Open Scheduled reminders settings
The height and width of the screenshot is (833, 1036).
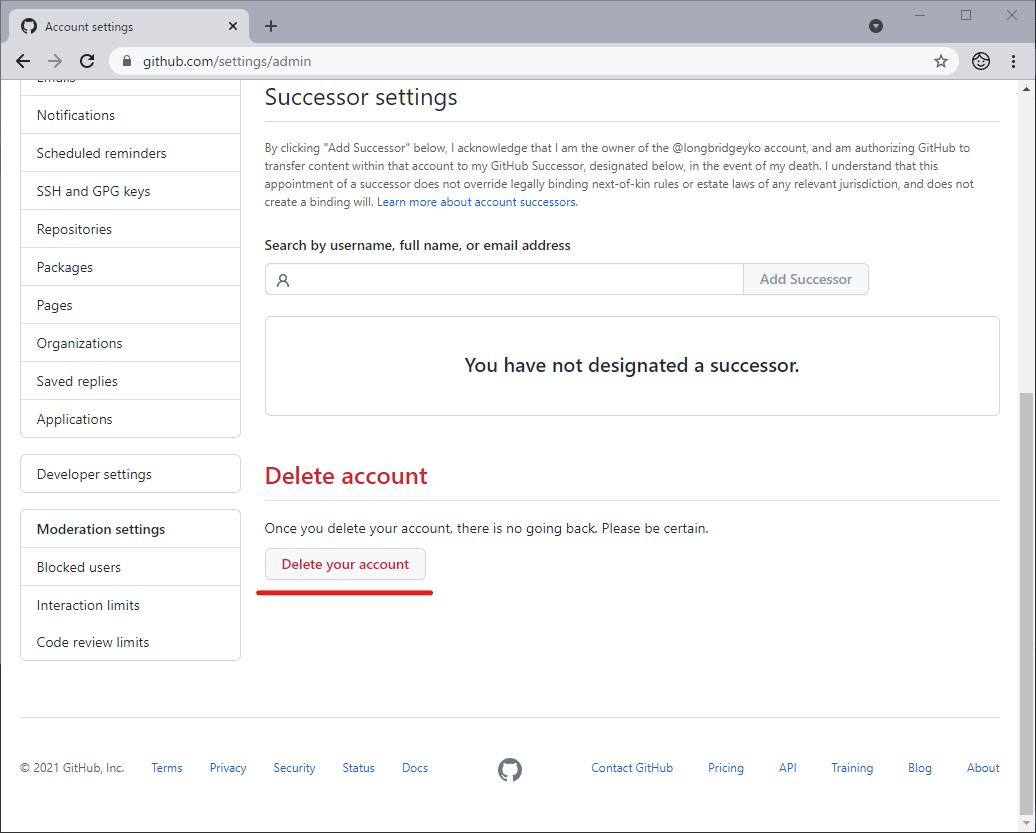coord(130,153)
